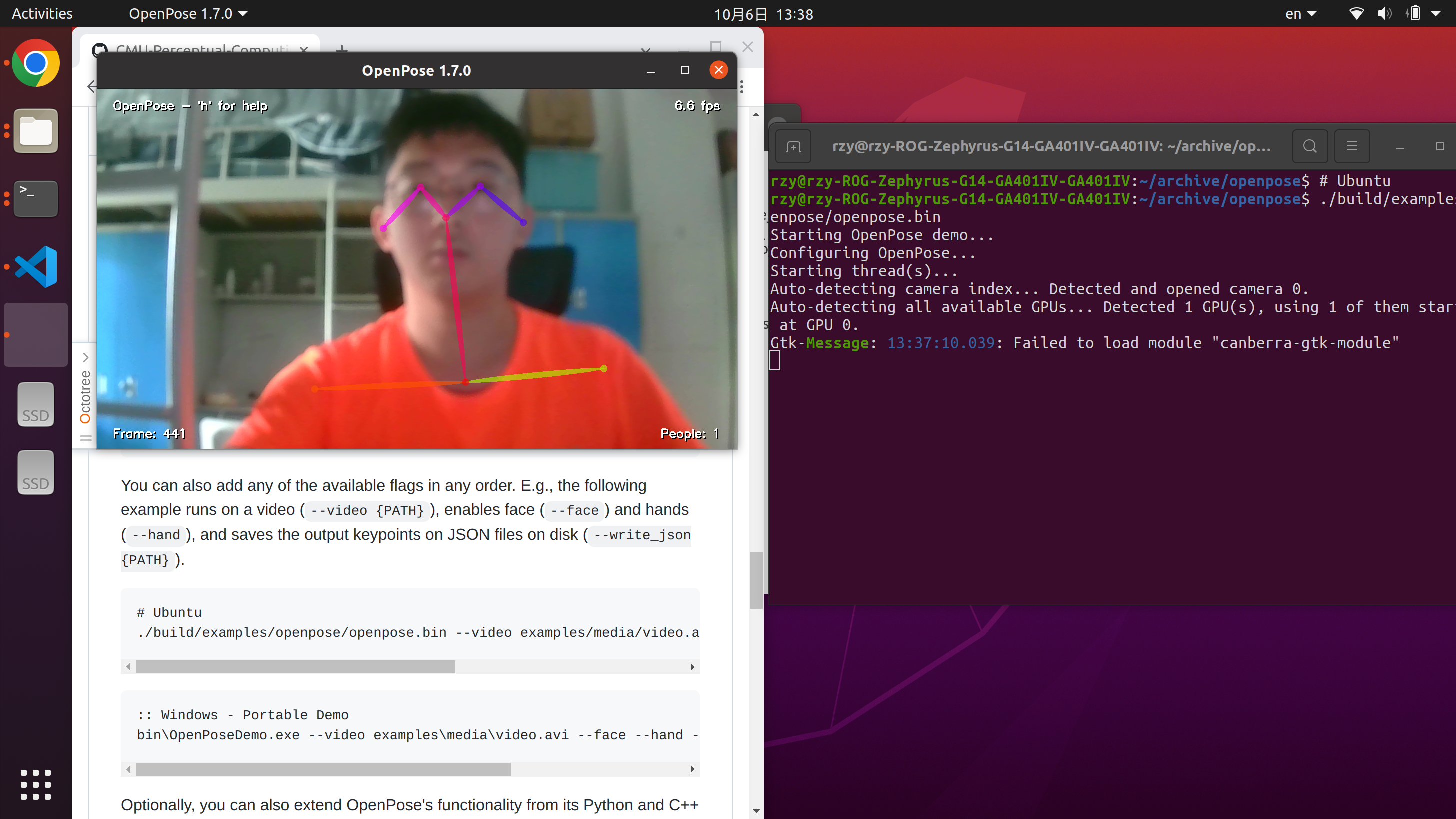Click the terminal window title text
The width and height of the screenshot is (1456, 819).
(x=1052, y=147)
